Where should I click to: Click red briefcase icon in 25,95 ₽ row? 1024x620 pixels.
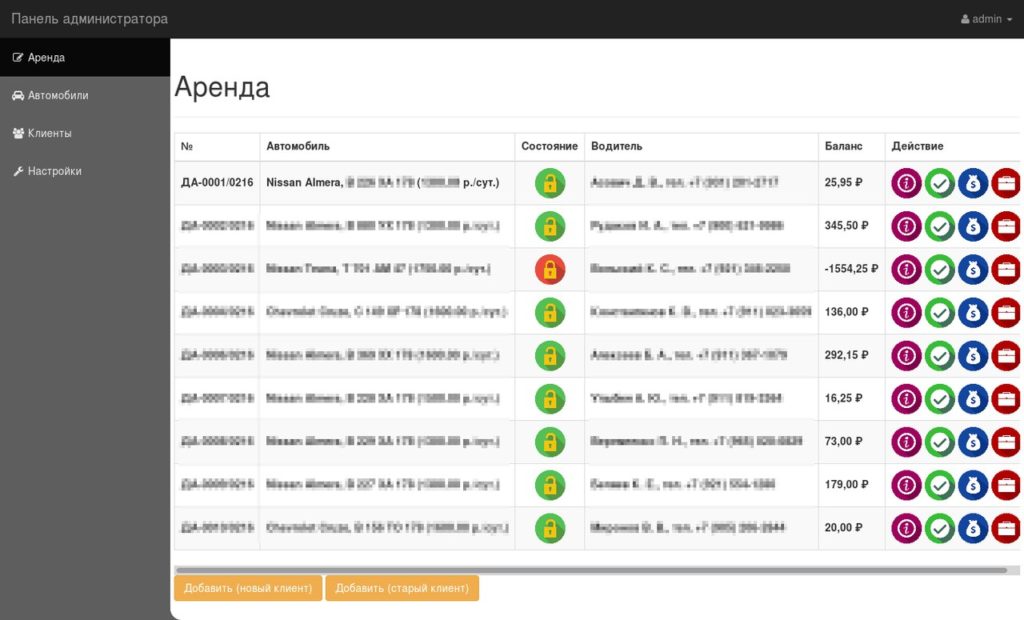tap(1006, 184)
